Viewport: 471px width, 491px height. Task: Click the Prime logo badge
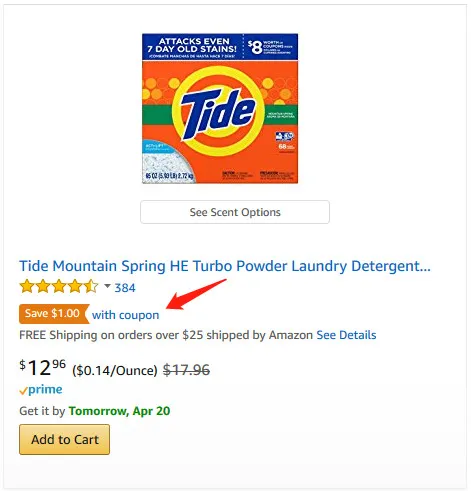coord(41,390)
